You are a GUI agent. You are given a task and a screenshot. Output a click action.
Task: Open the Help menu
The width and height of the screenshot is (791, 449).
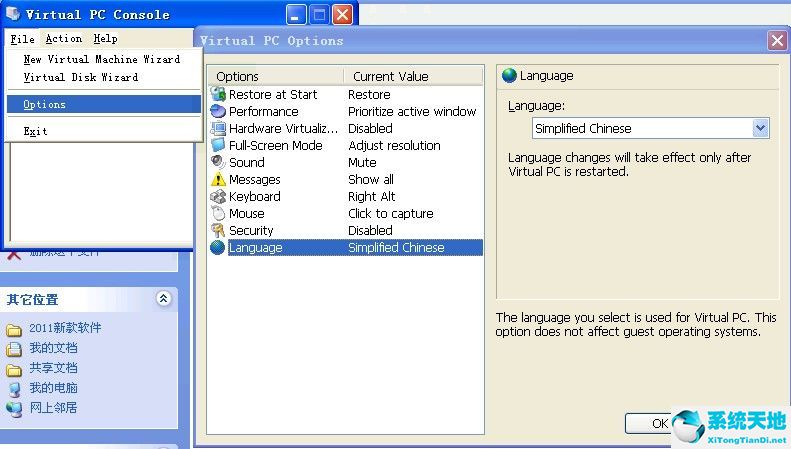click(x=105, y=38)
